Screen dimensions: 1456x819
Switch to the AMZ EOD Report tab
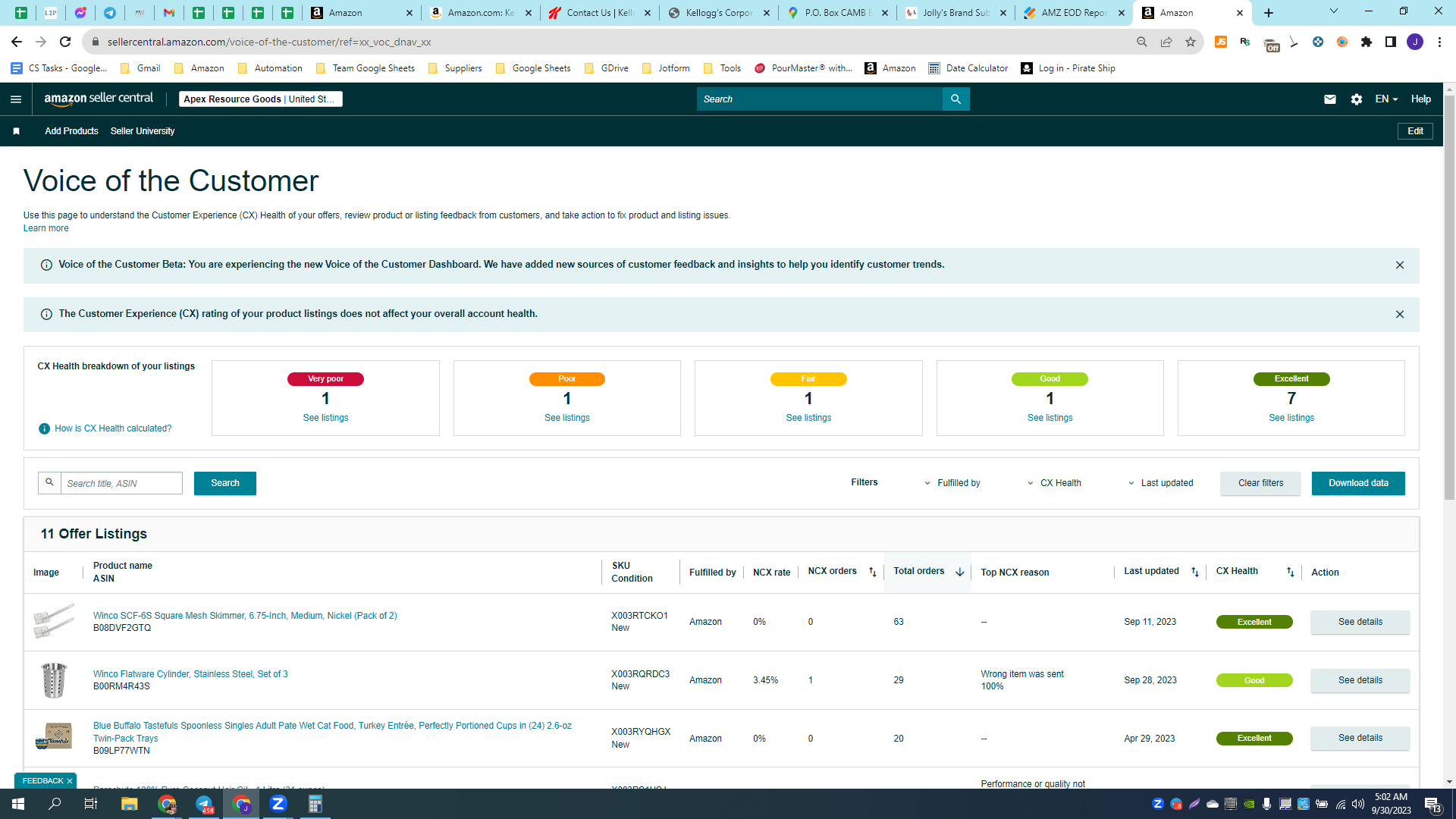tap(1073, 13)
